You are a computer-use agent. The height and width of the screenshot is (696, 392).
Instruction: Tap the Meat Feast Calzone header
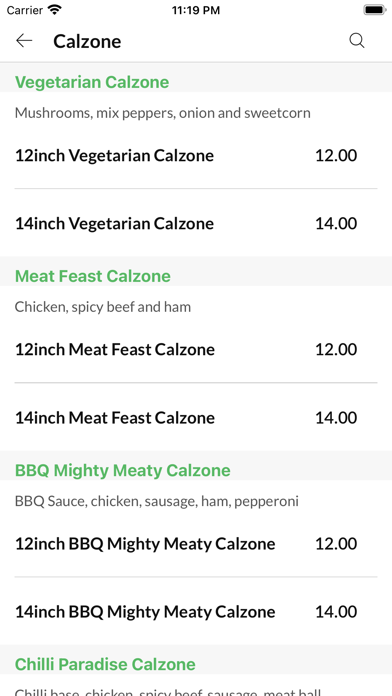93,276
